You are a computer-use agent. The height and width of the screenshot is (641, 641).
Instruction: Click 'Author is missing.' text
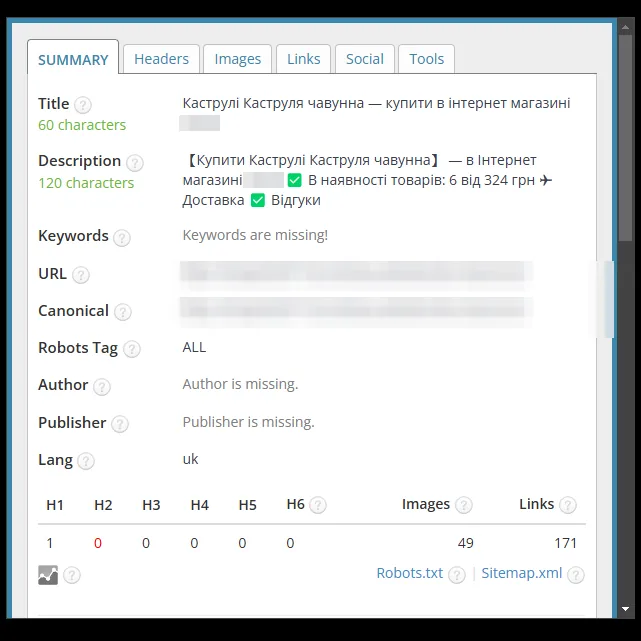[x=240, y=384]
